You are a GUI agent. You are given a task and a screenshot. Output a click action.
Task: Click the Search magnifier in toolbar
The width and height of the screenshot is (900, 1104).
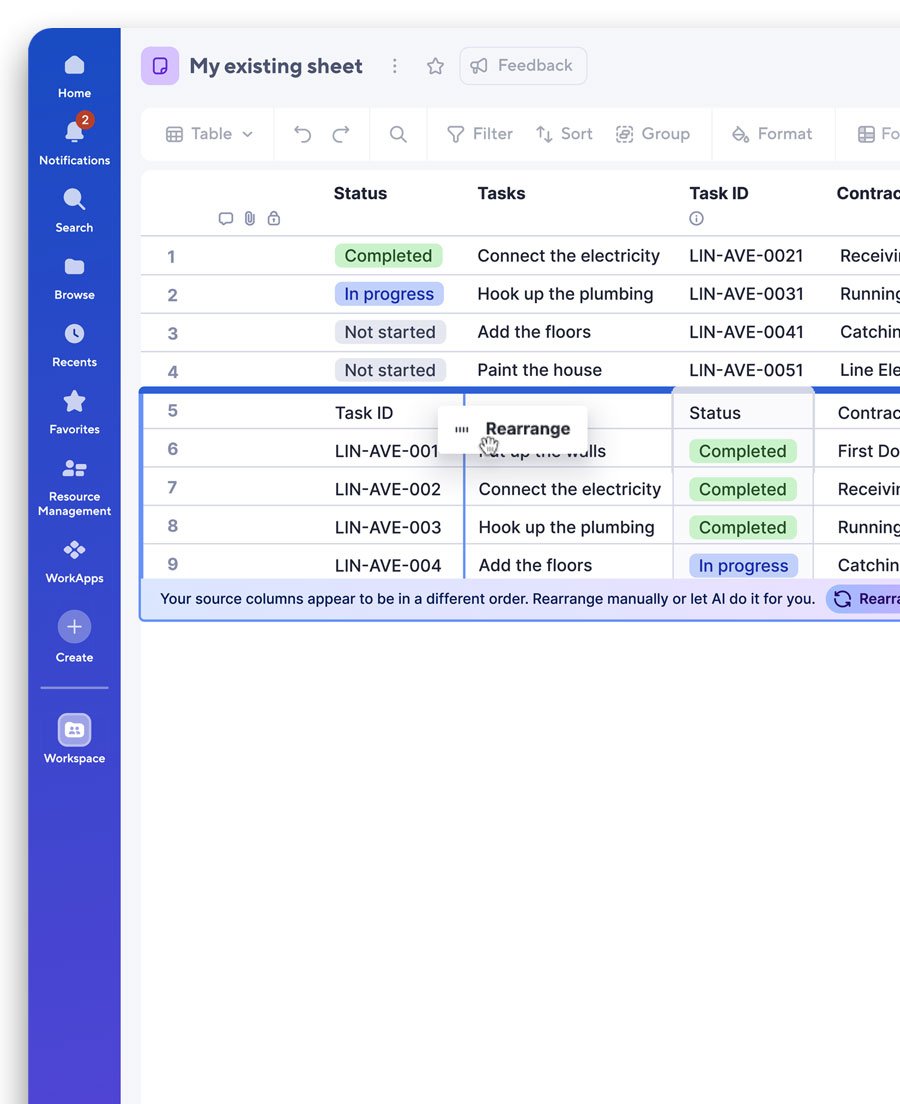(x=398, y=134)
